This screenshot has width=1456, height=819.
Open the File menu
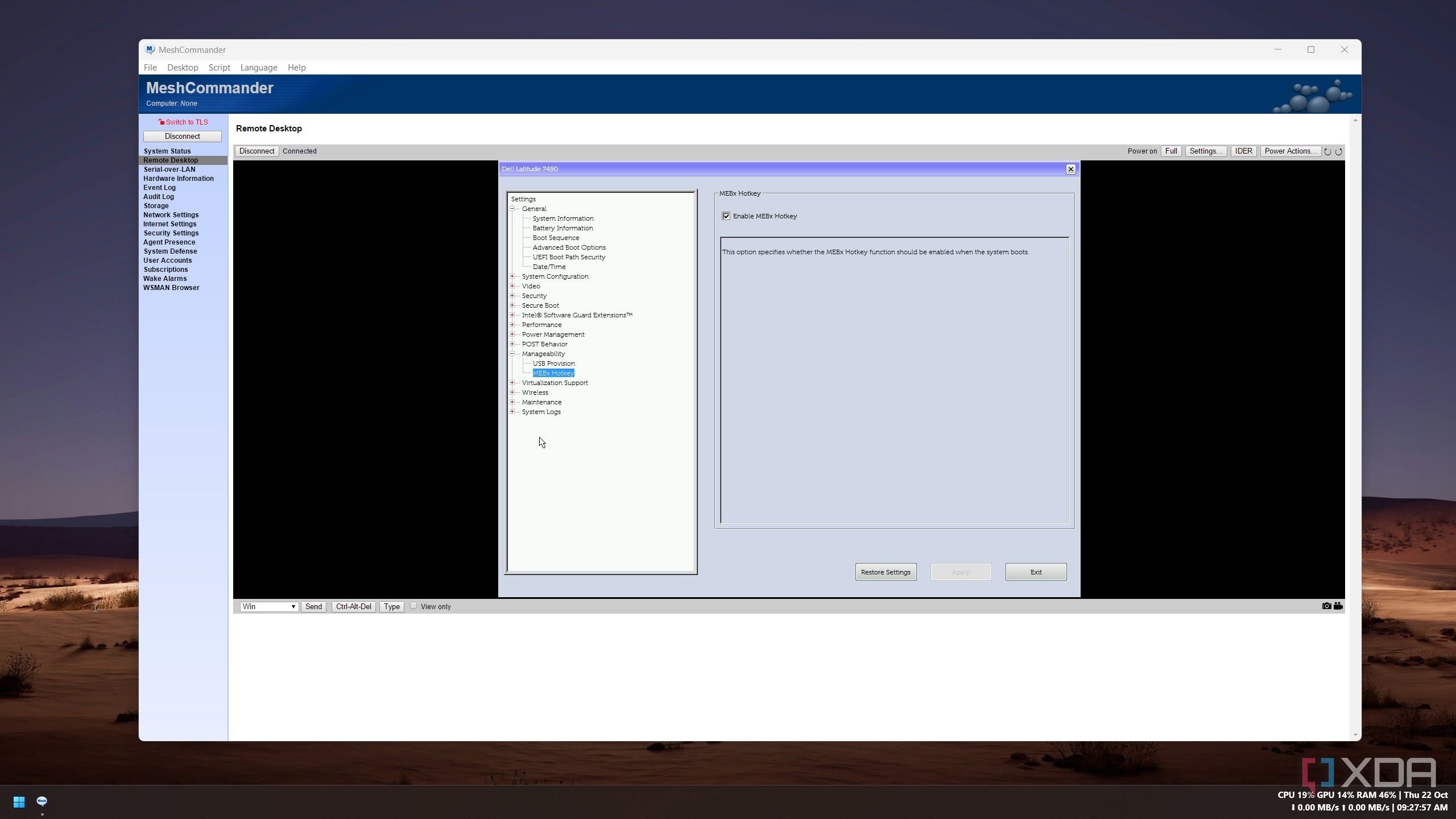150,67
